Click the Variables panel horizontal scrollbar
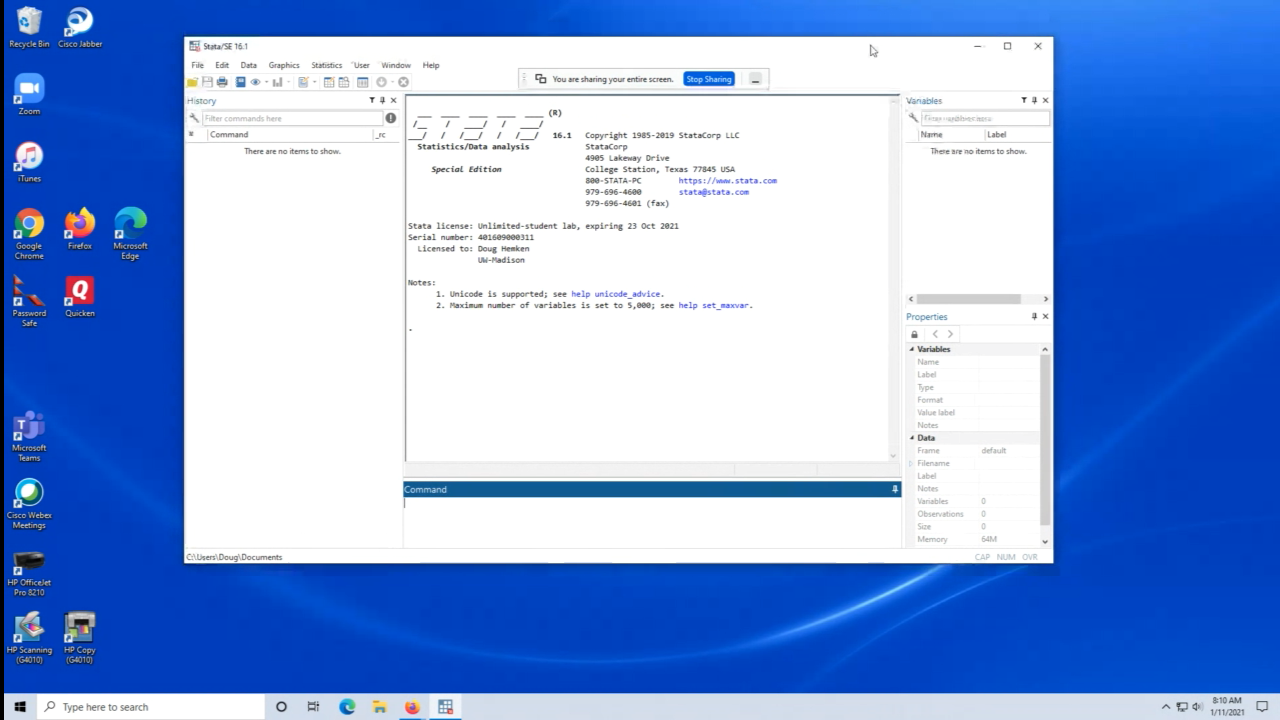 click(968, 299)
